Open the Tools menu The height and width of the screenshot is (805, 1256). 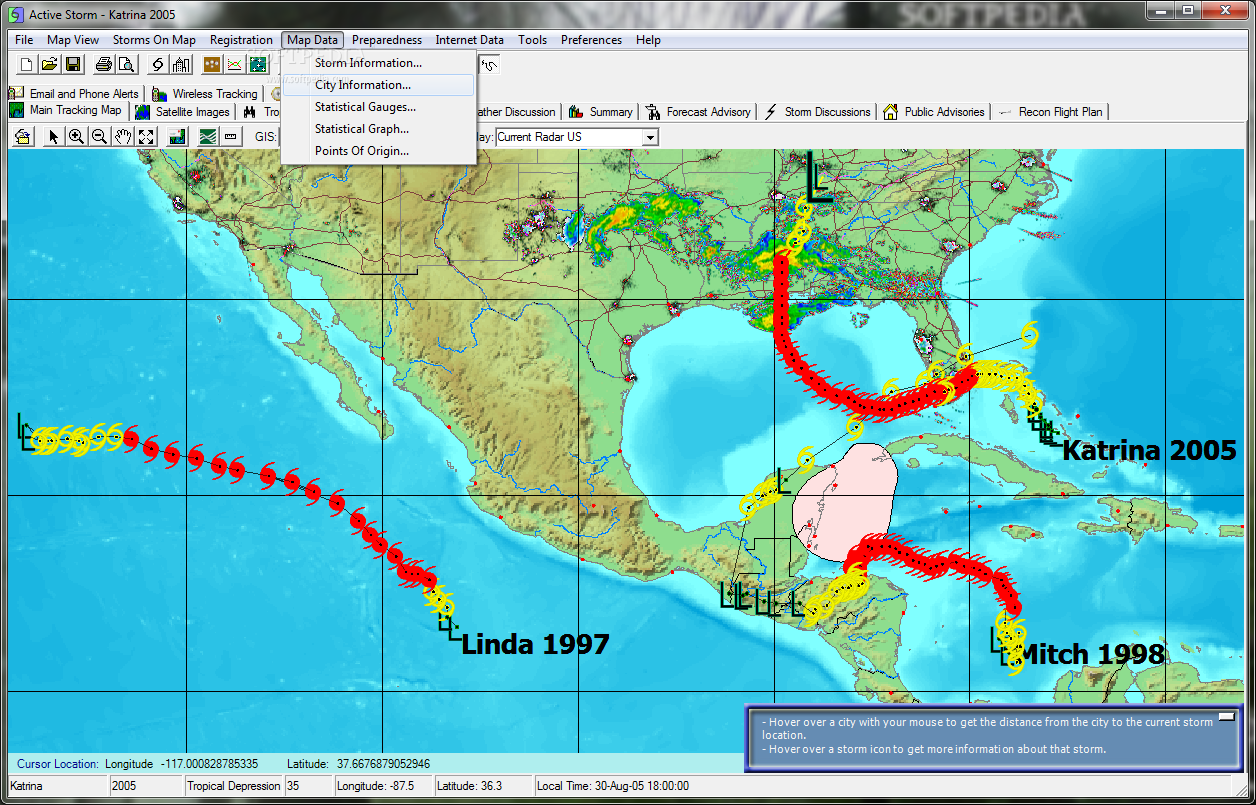532,40
